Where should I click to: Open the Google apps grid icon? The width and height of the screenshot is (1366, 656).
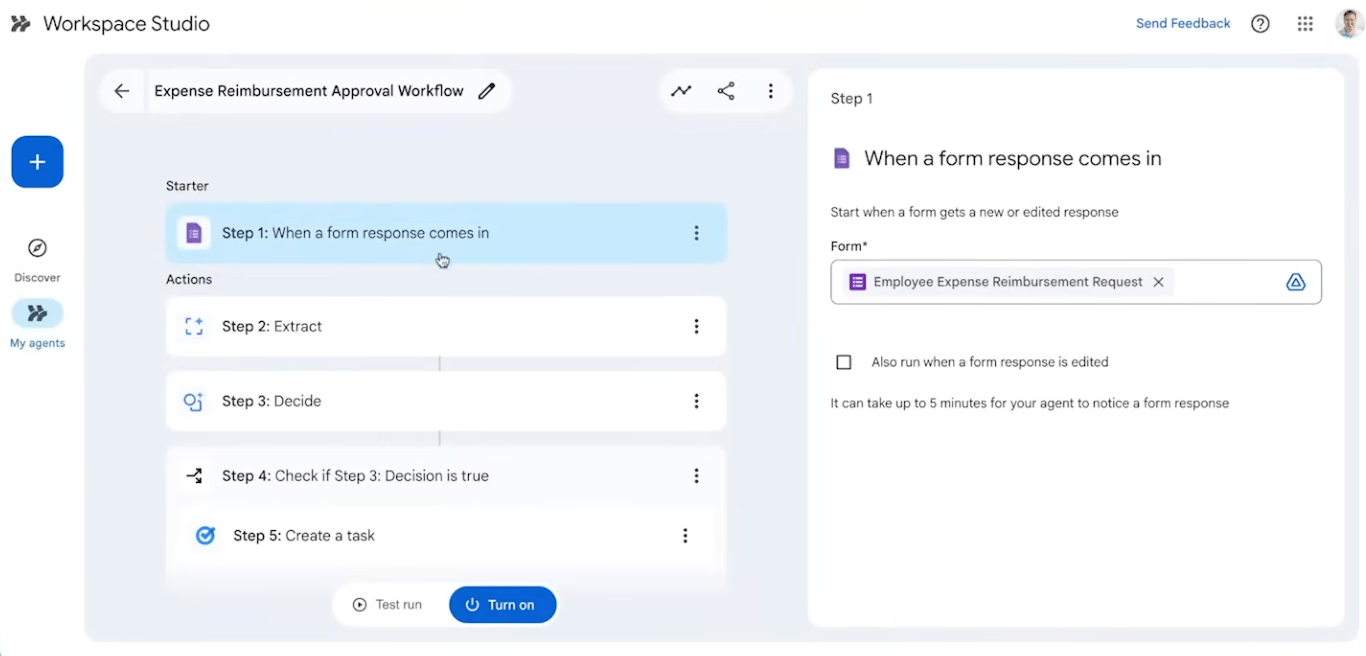click(1305, 24)
